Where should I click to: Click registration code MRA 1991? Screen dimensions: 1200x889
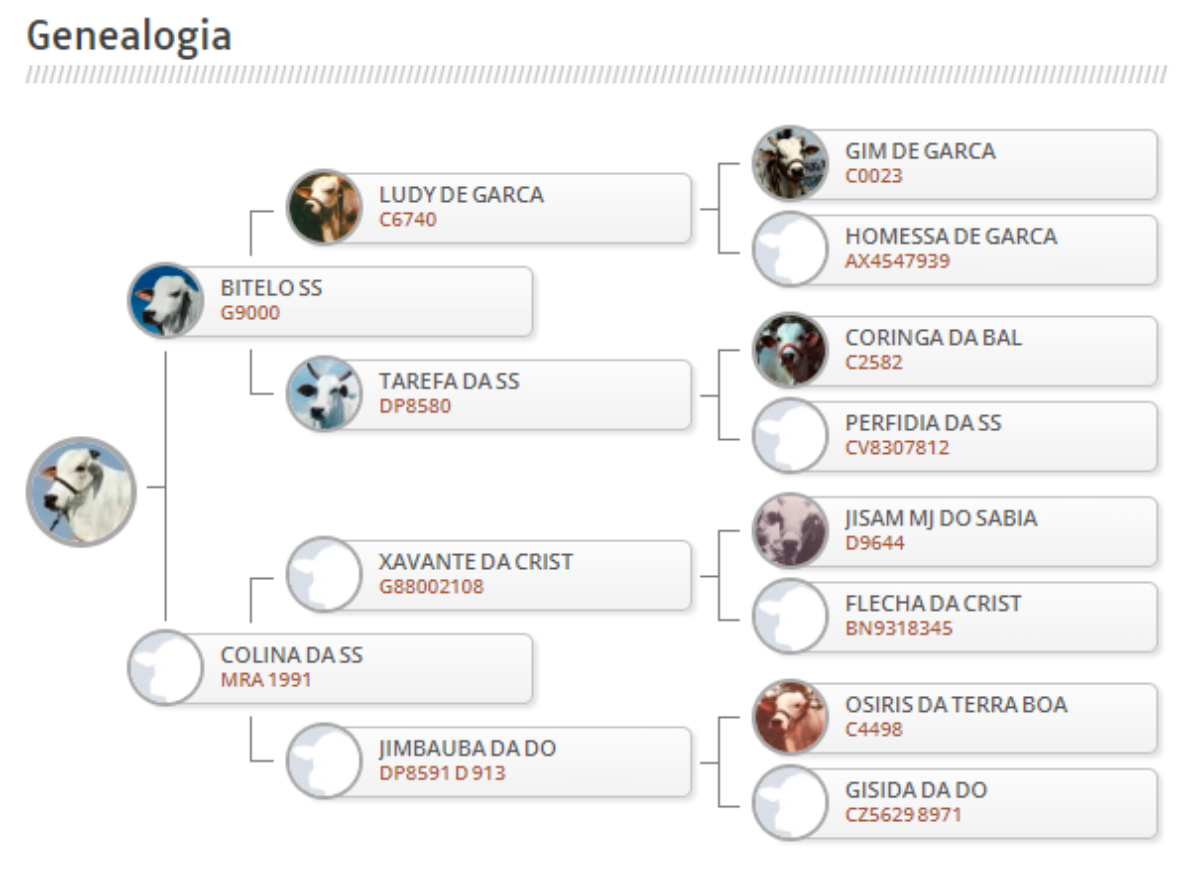[x=266, y=680]
